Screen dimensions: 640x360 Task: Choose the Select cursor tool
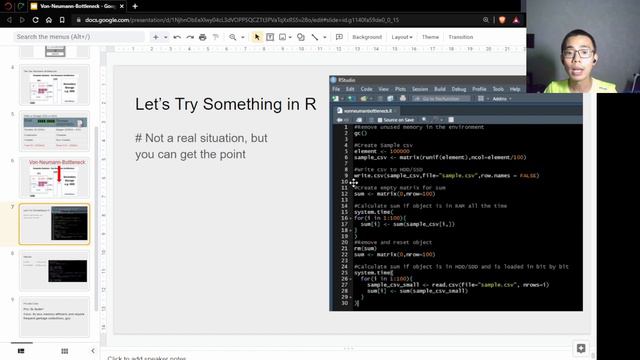tap(257, 37)
